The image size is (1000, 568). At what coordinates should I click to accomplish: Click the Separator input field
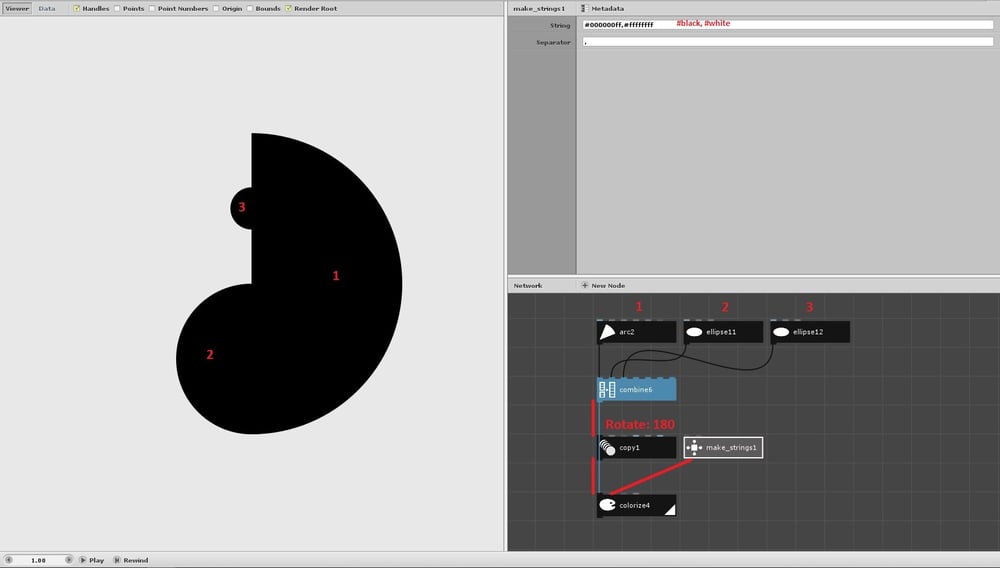click(x=787, y=41)
